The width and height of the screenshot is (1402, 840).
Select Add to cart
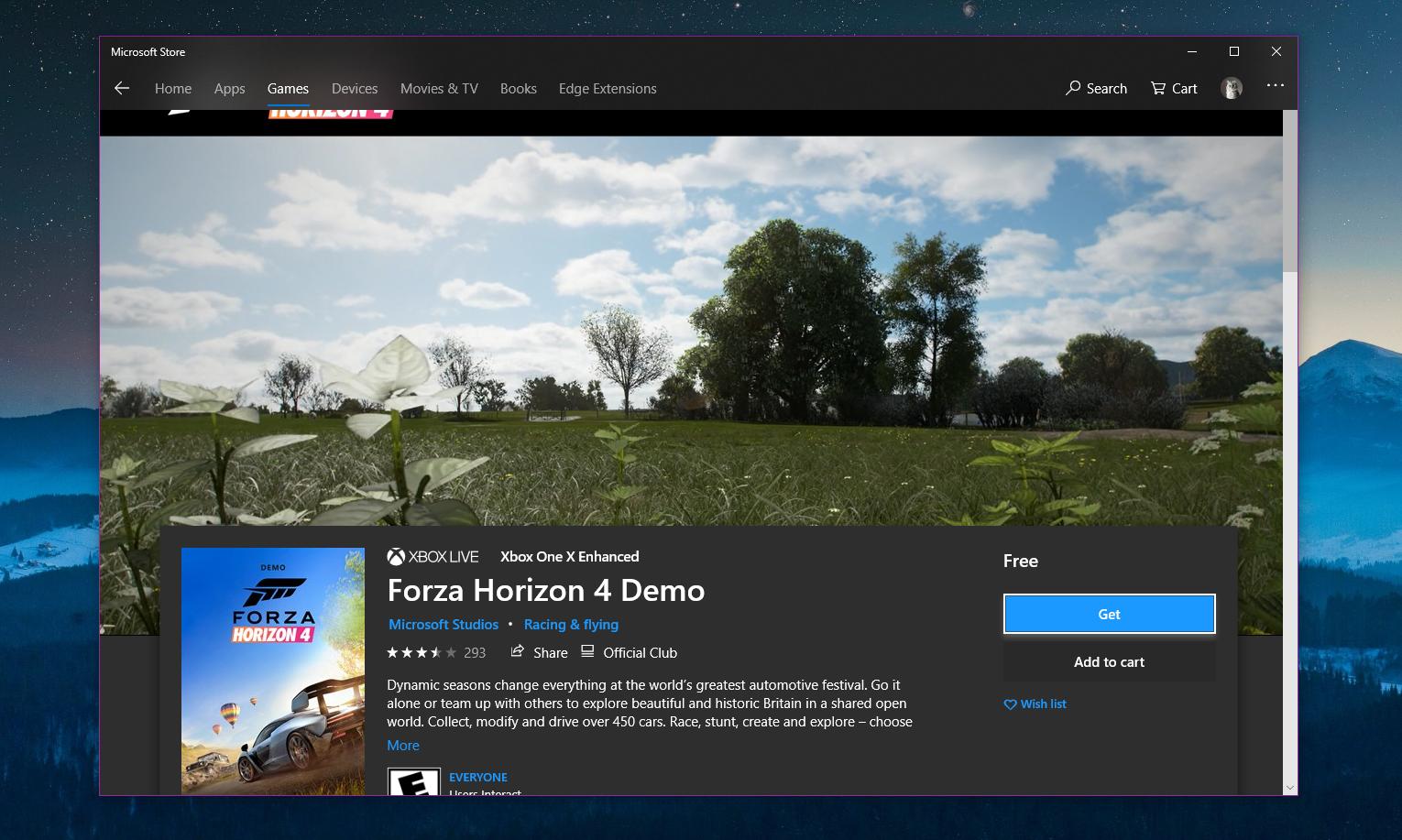(1109, 661)
